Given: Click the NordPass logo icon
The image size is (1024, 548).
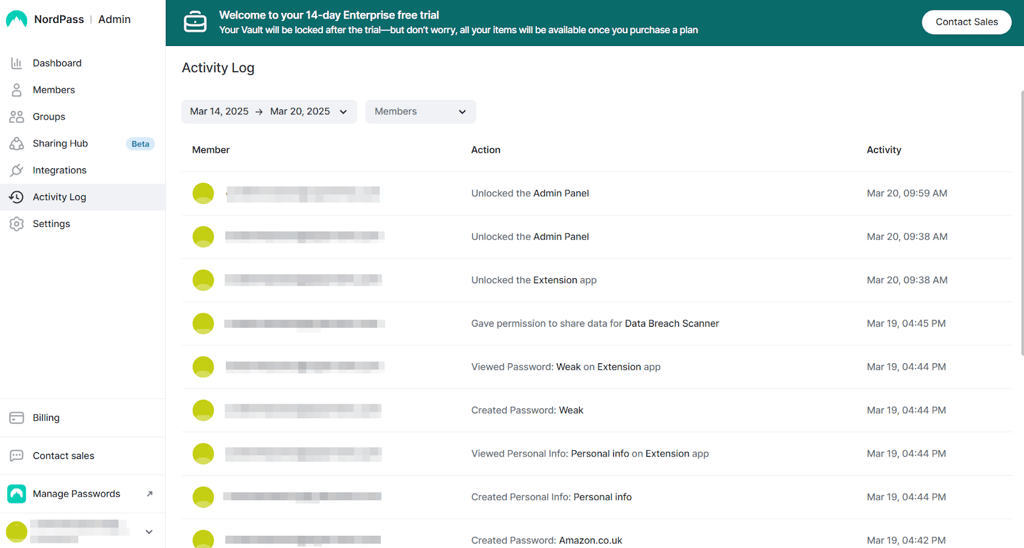Looking at the screenshot, I should tap(16, 20).
